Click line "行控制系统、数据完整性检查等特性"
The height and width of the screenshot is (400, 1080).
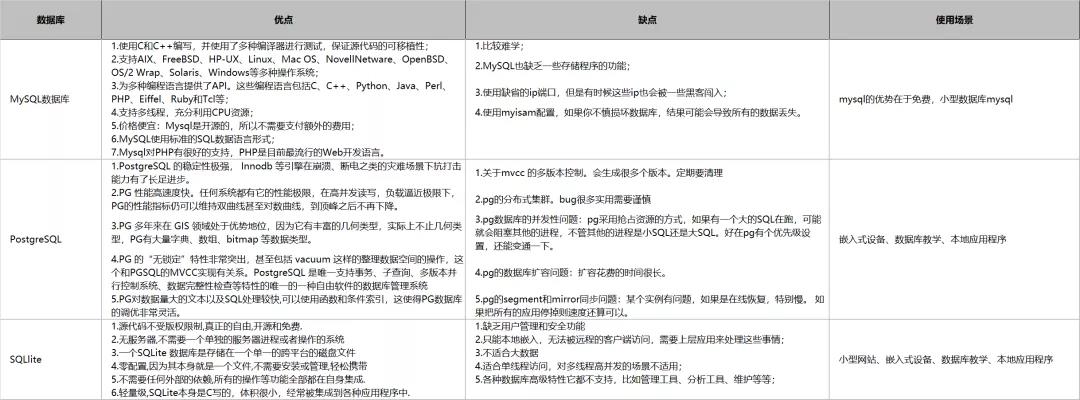[x=269, y=286]
